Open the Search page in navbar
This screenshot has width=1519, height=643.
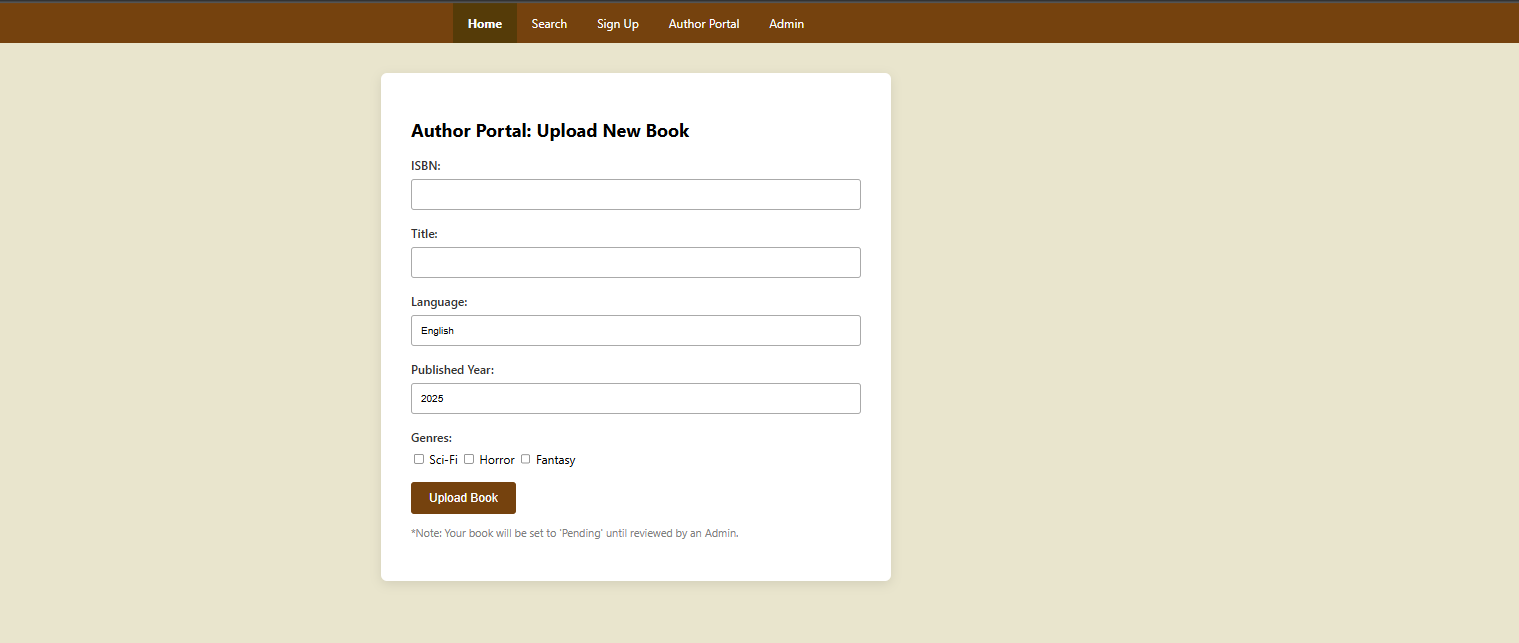point(549,24)
